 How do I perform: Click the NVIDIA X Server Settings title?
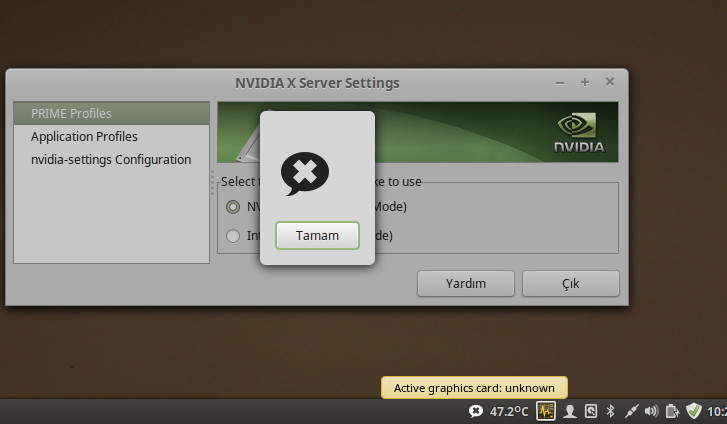coord(317,83)
